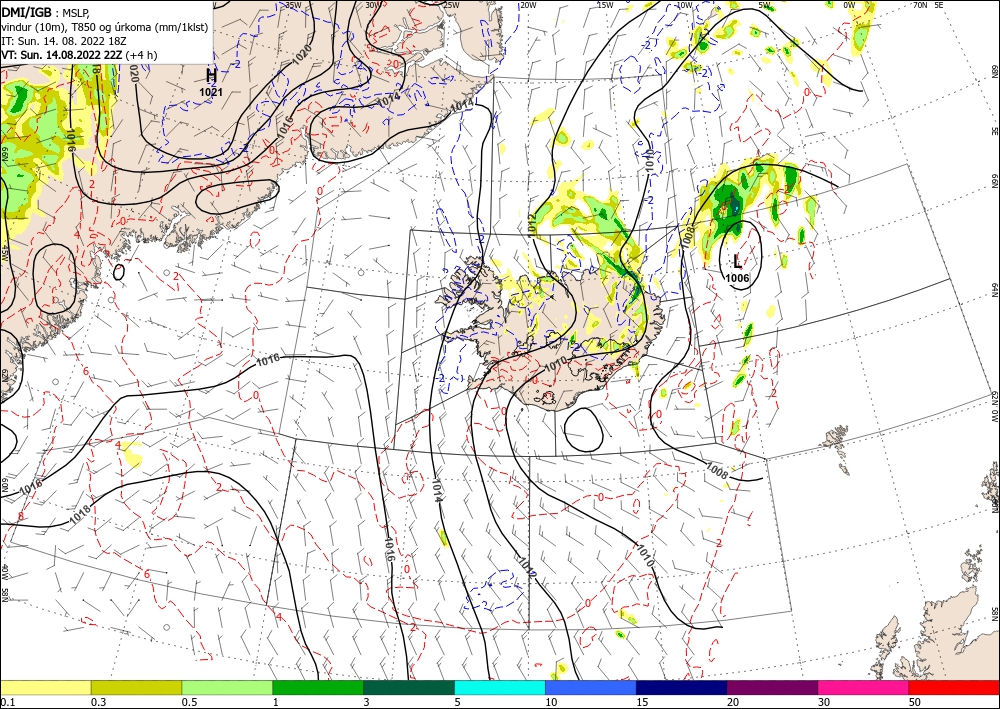The height and width of the screenshot is (709, 1000).
Task: Click the navy legend swatch labelled 15
Action: pos(682,687)
